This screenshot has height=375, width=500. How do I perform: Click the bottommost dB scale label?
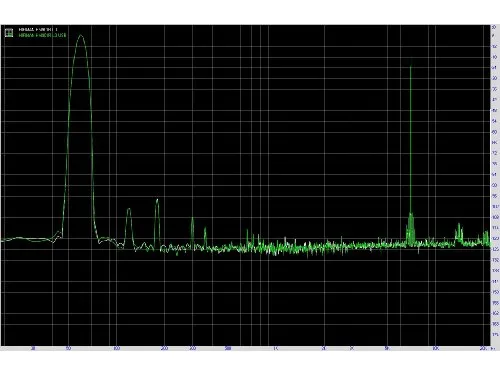[x=495, y=334]
